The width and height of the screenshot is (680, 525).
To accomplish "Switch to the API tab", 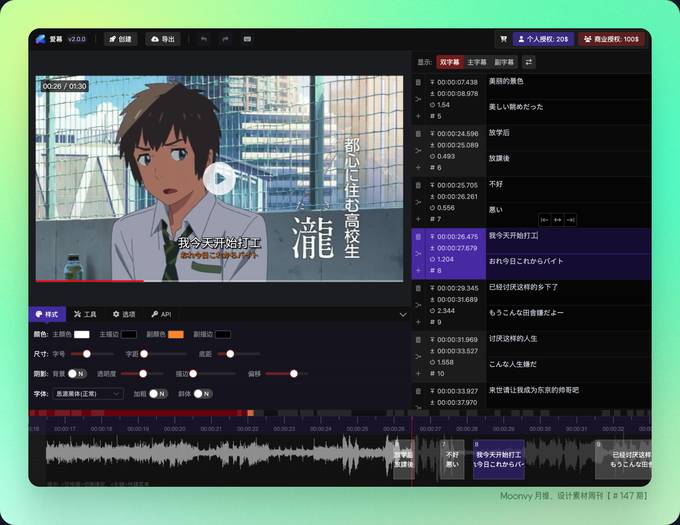I will coord(162,314).
